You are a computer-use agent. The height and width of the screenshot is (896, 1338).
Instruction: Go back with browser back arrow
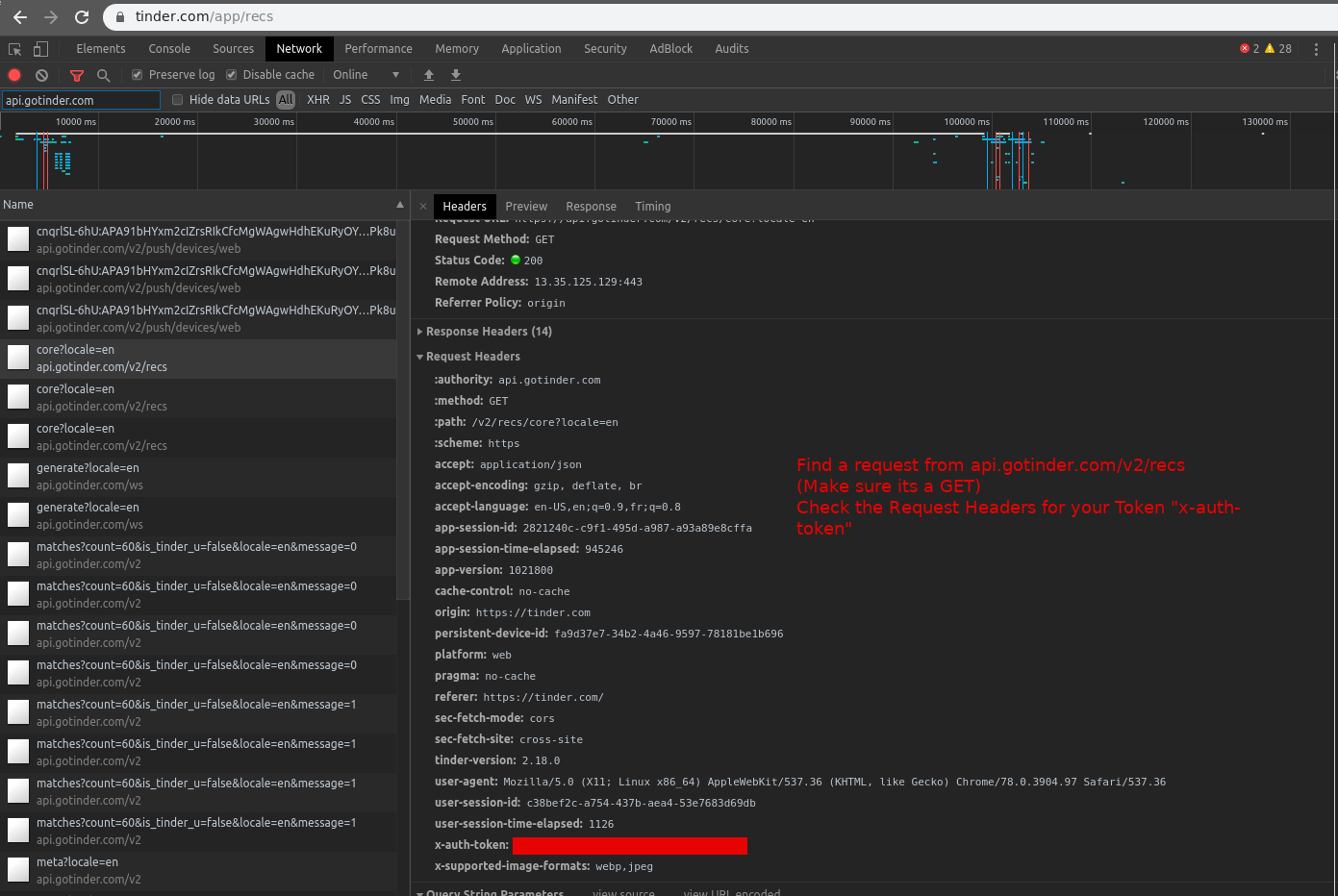click(19, 16)
